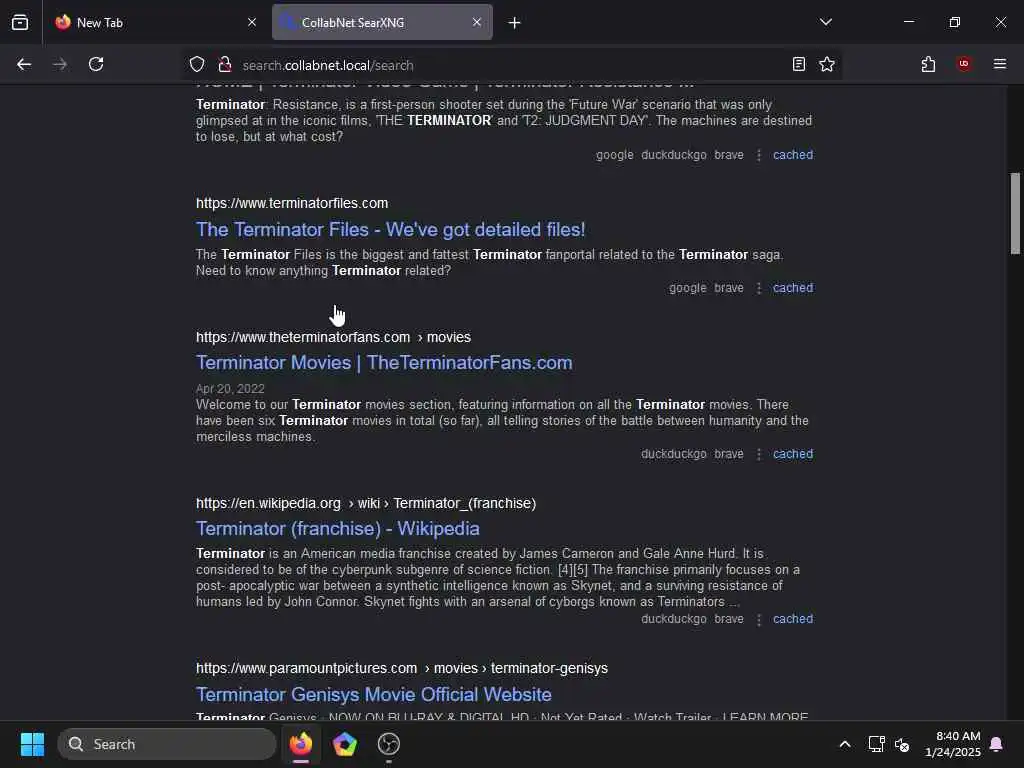Open muted volume tray icon

tap(903, 744)
